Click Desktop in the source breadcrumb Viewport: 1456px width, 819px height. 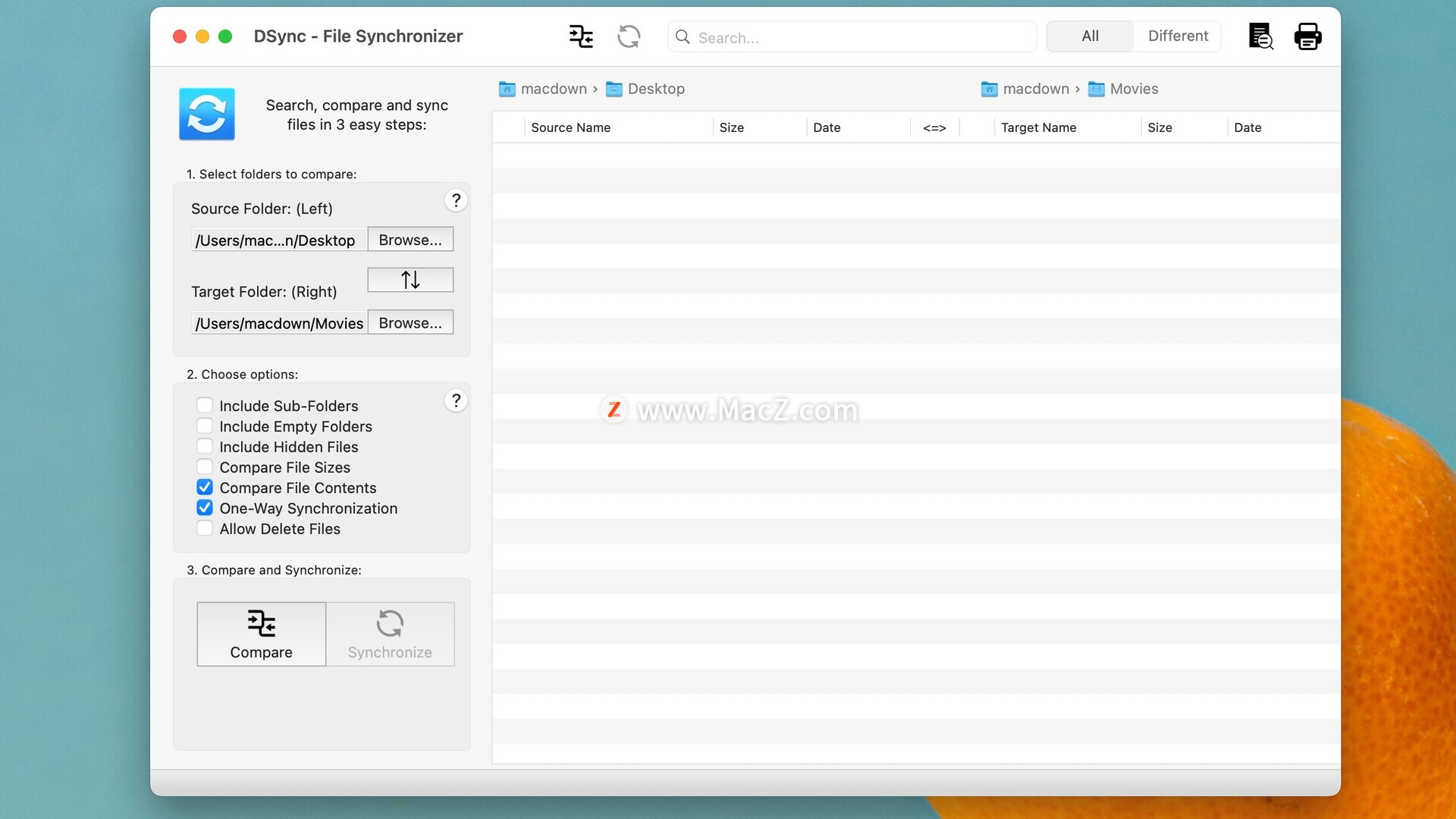point(656,89)
